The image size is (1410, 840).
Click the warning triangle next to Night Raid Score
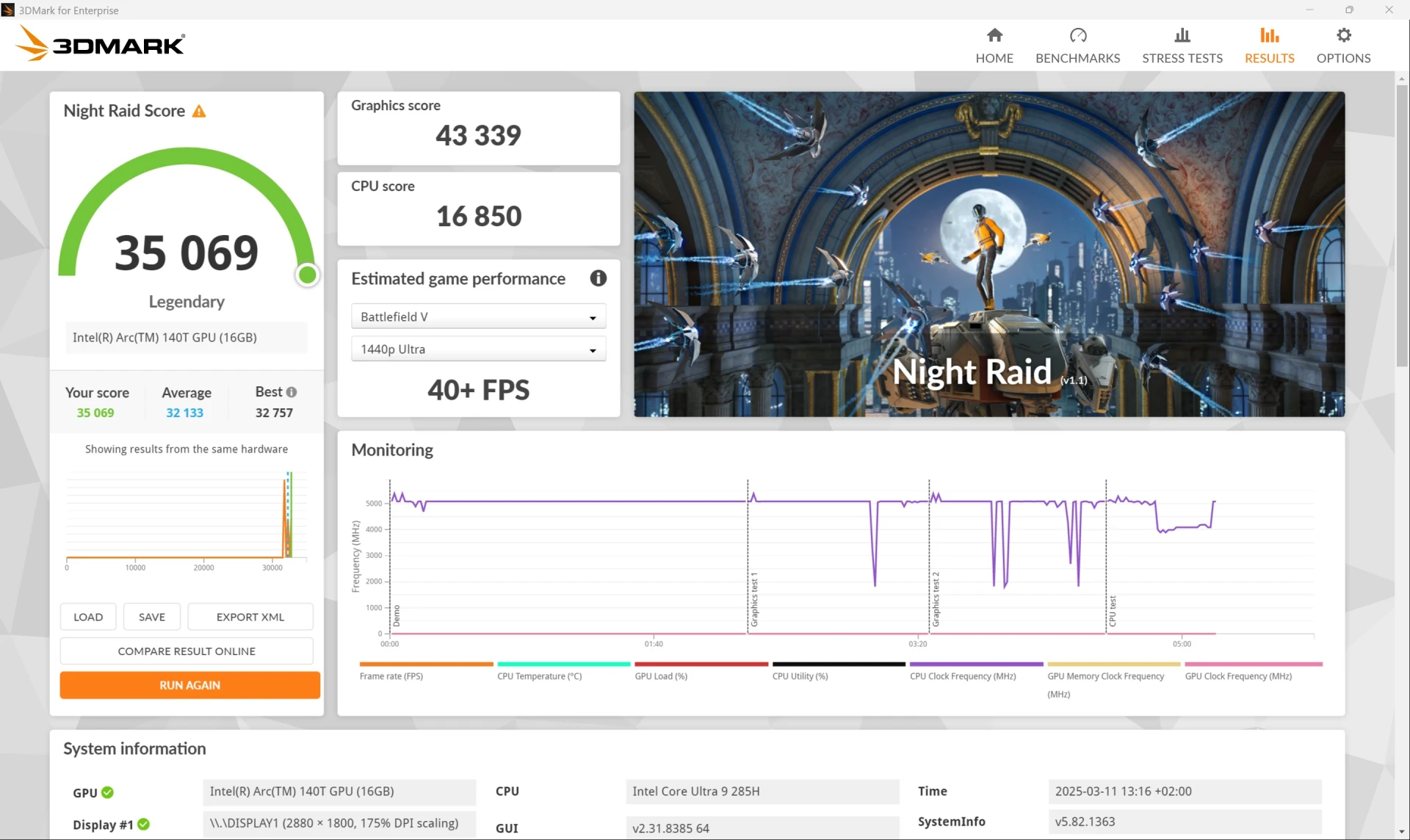[199, 111]
